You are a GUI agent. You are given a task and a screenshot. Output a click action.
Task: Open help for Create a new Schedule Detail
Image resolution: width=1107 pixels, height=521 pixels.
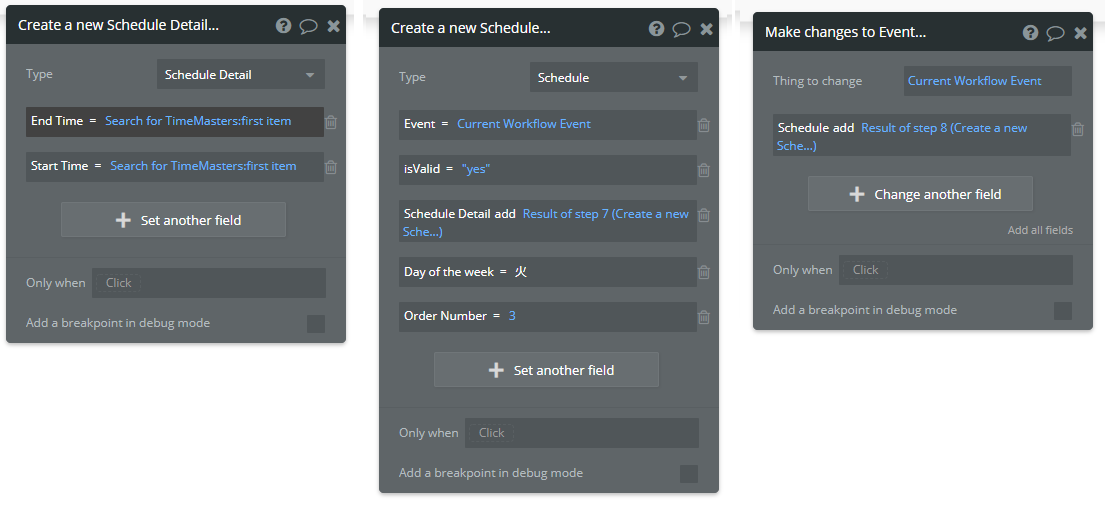pyautogui.click(x=284, y=26)
